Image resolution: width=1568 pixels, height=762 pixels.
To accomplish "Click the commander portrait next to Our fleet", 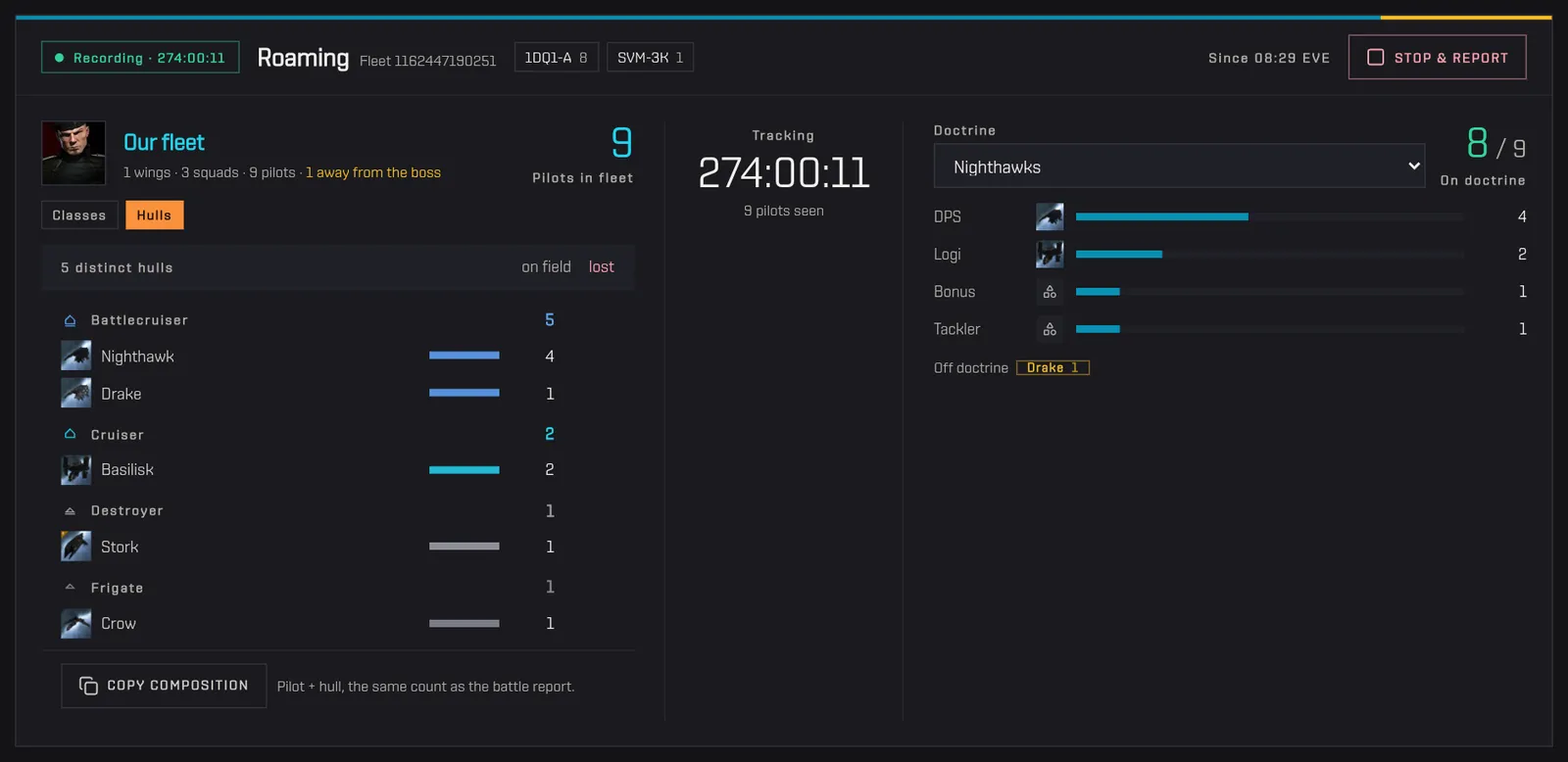I will (73, 153).
